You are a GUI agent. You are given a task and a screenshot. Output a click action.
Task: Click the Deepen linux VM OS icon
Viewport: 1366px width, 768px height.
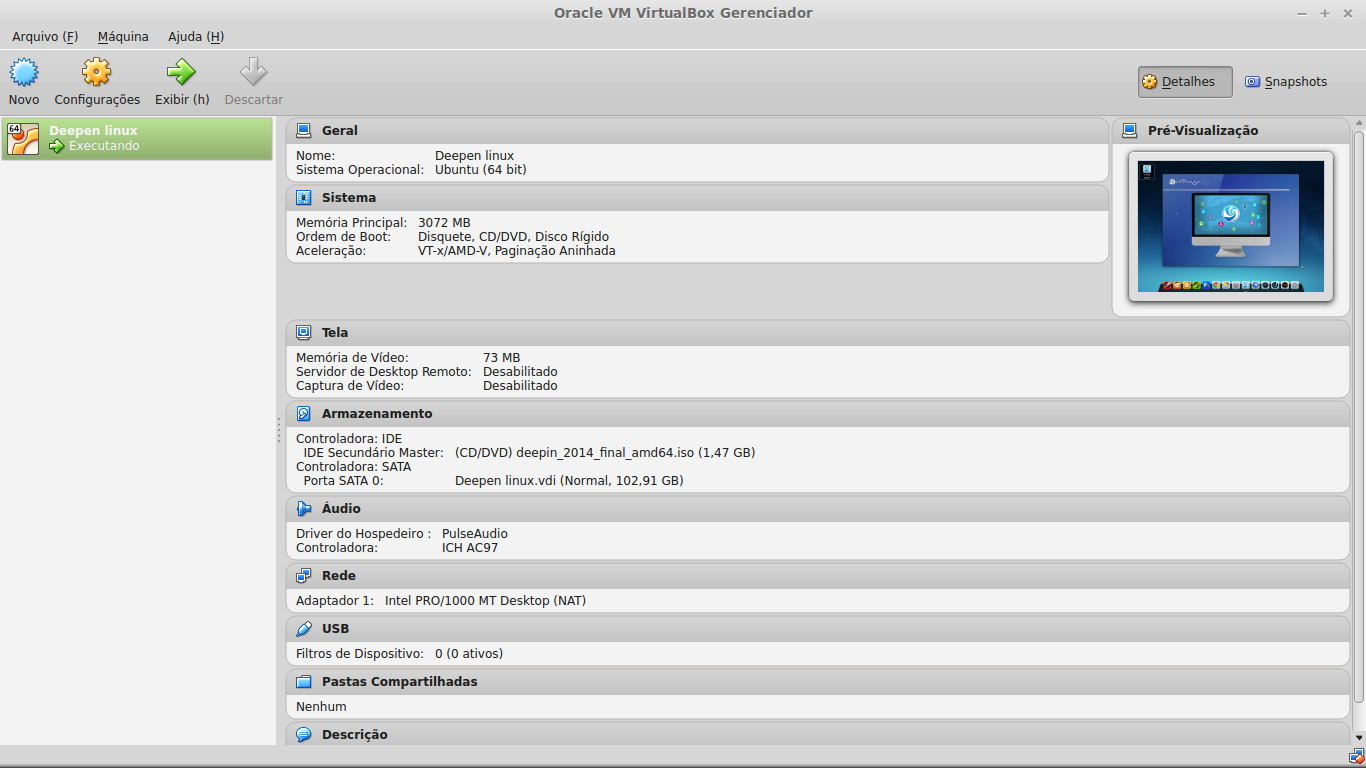[x=23, y=139]
